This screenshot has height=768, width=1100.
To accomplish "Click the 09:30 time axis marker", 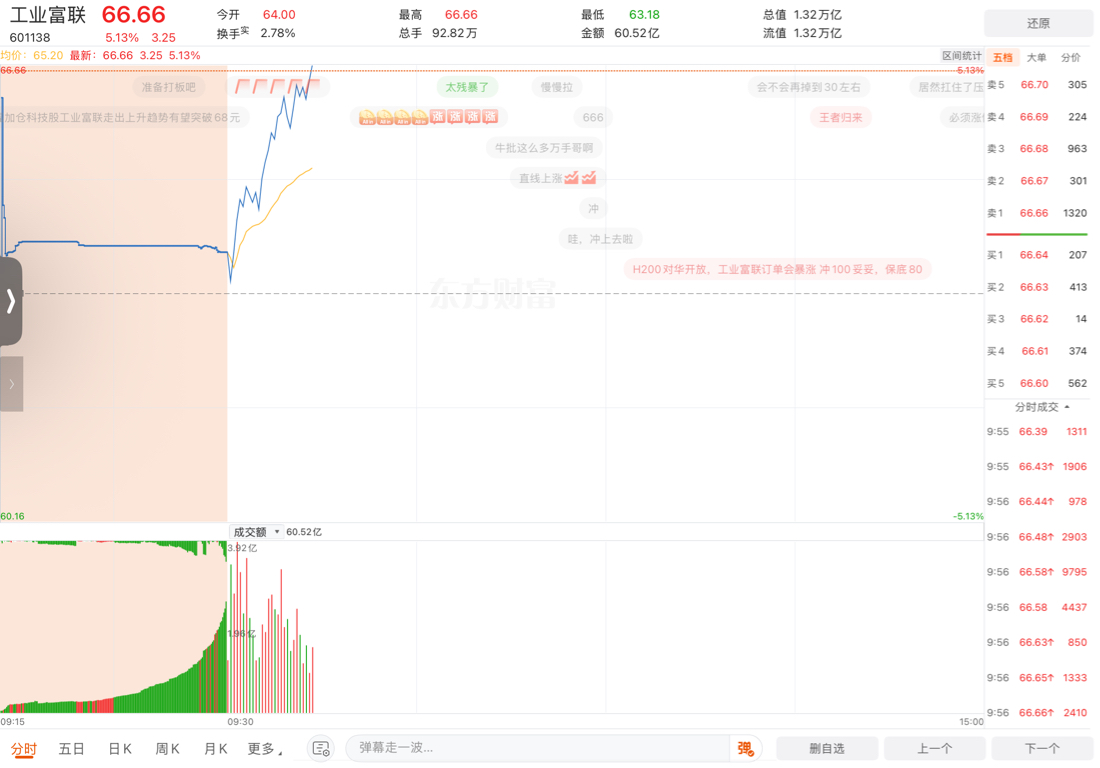I will (240, 722).
